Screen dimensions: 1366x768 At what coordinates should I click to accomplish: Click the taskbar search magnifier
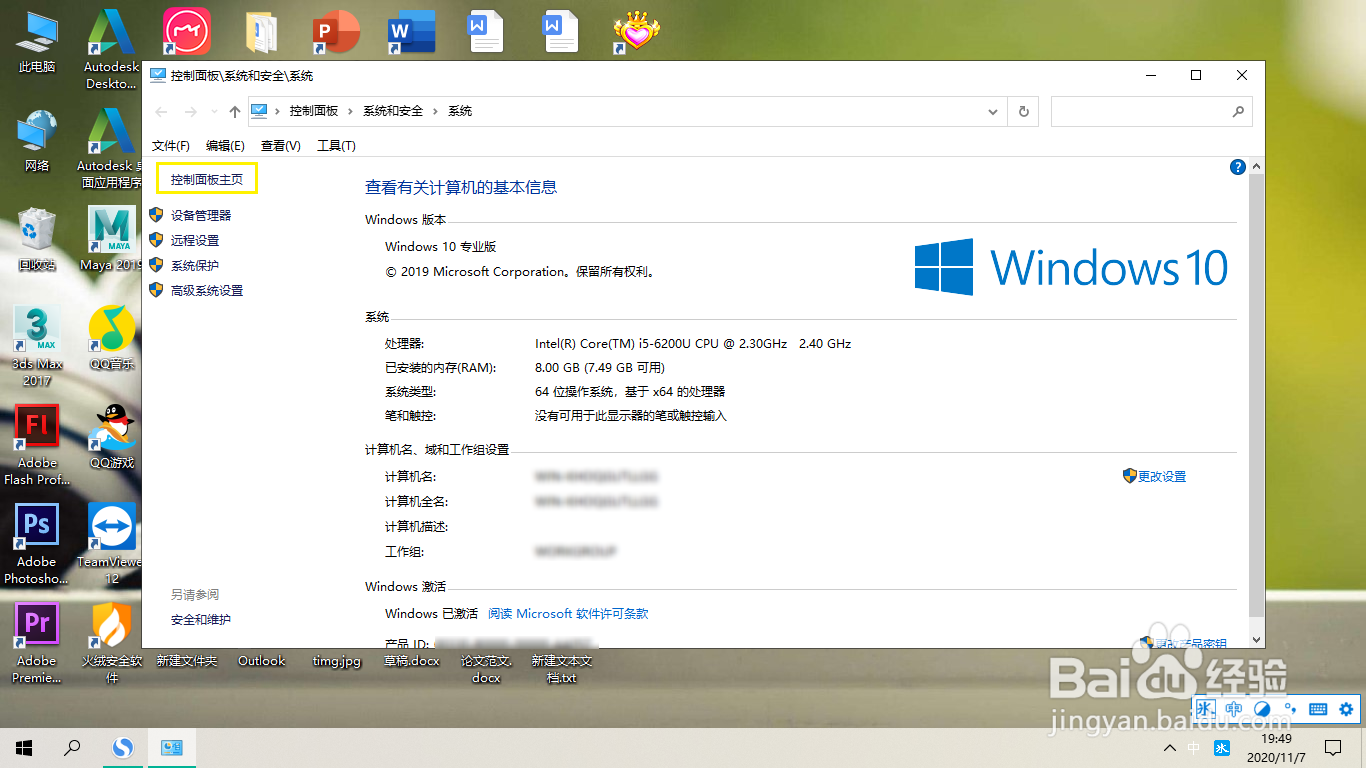(72, 748)
